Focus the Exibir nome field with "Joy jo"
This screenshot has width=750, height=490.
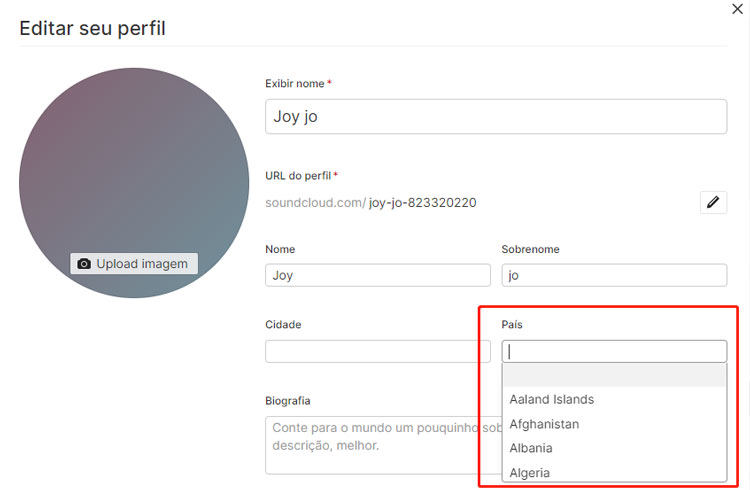coord(495,117)
